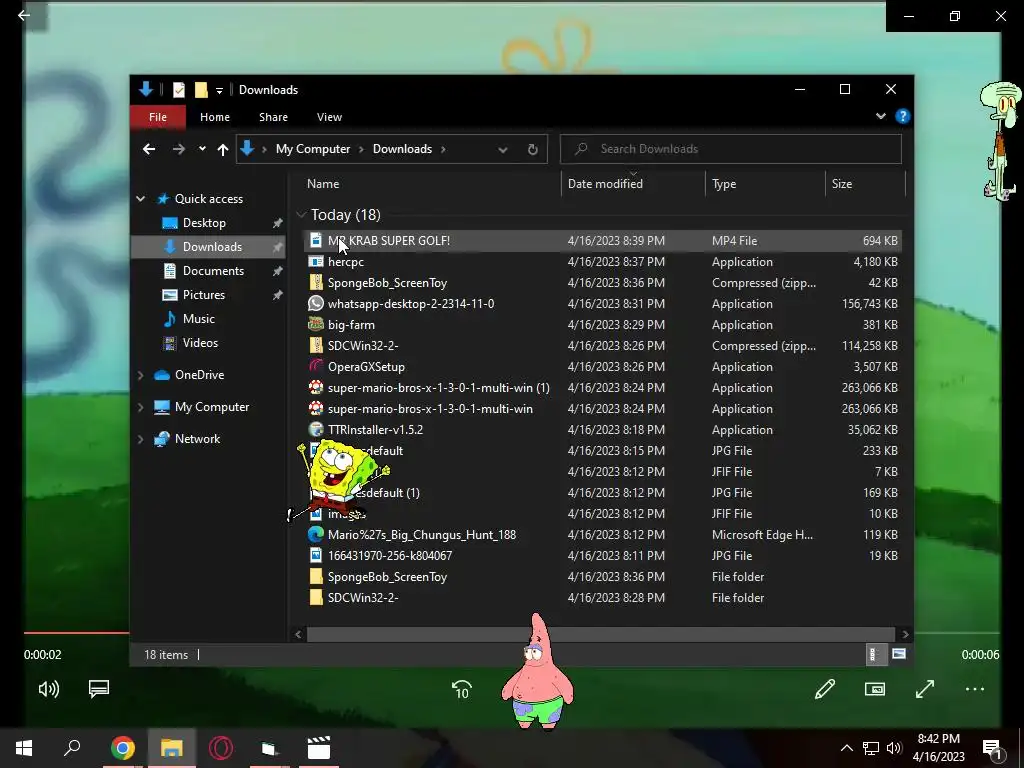Expand the ribbon with the chevron

pyautogui.click(x=880, y=116)
